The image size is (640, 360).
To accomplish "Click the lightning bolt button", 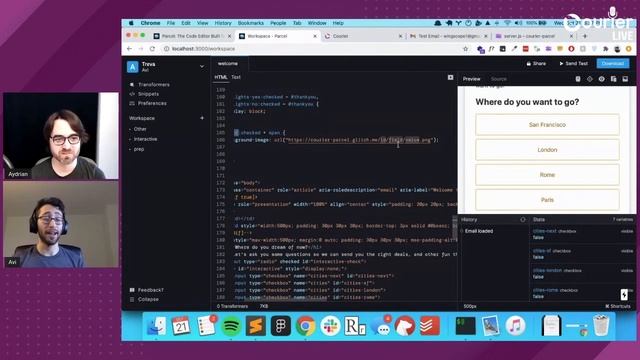I will tap(624, 294).
